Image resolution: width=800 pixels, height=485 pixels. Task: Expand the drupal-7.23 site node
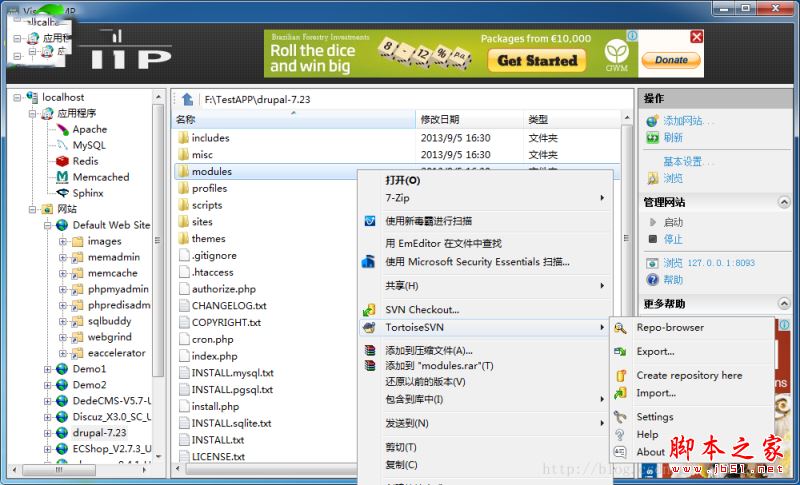click(48, 433)
